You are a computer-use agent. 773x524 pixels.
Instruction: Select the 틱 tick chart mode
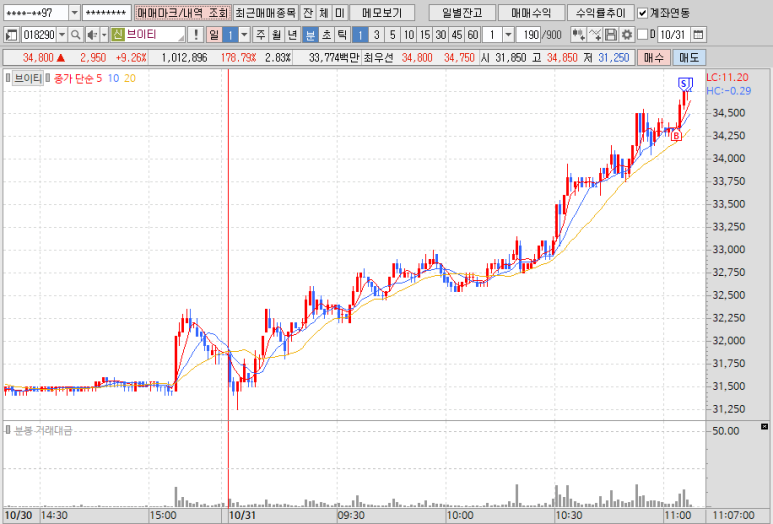click(342, 35)
